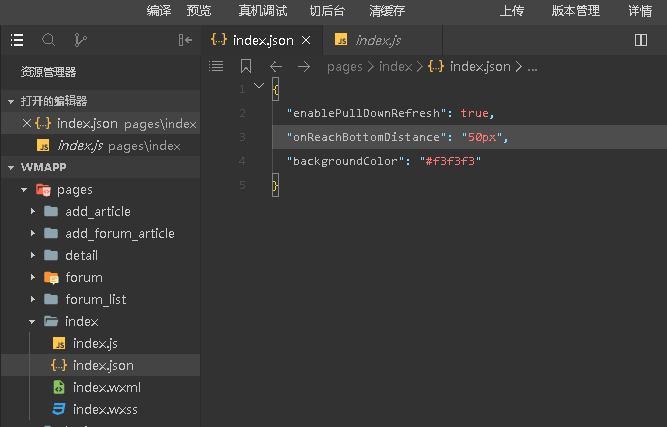The image size is (667, 427).
Task: Click the index.js file icon in tree
Action: [59, 343]
